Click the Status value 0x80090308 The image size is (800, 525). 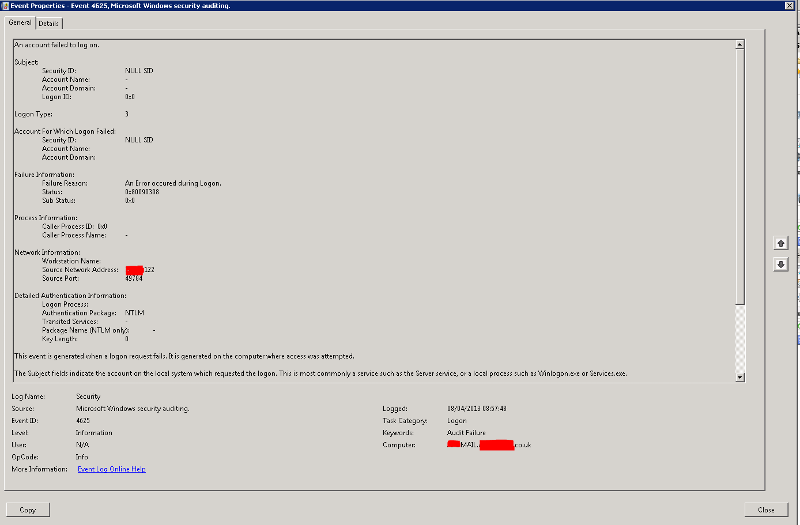[142, 192]
